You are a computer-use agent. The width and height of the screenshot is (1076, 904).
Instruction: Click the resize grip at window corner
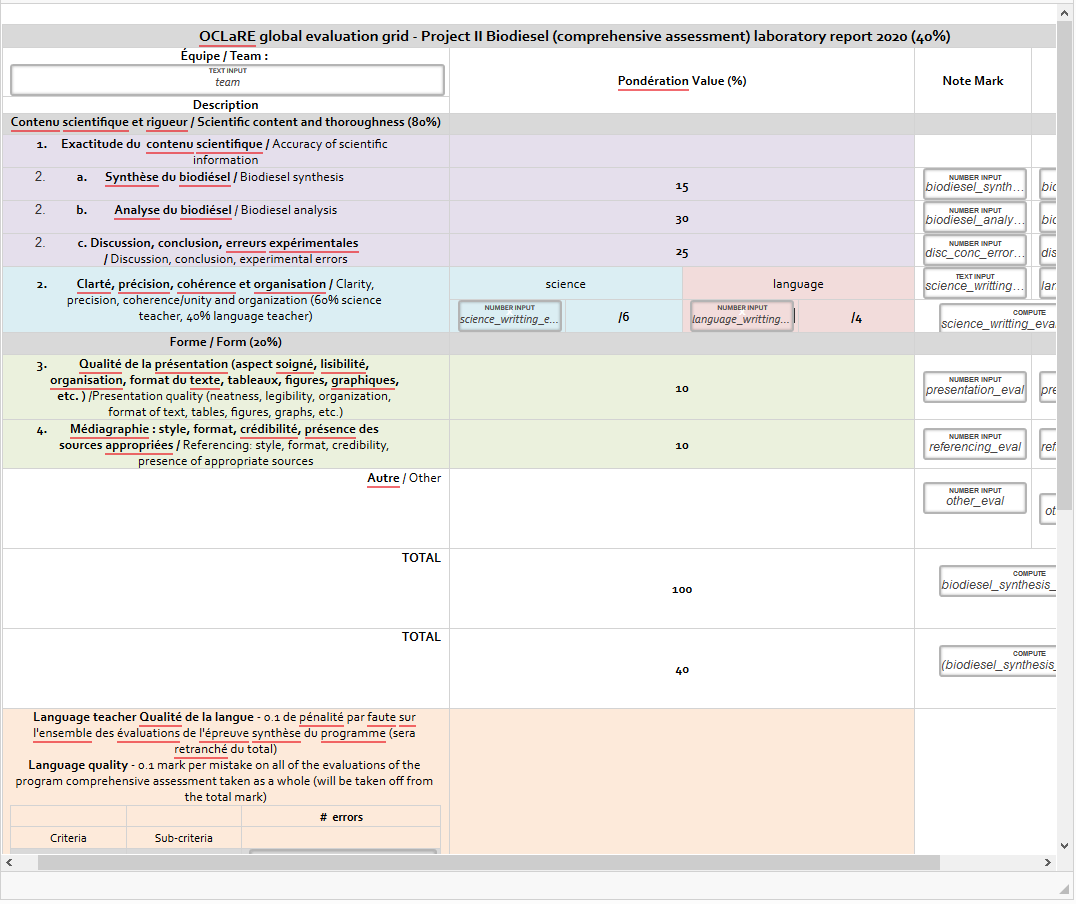point(1065,889)
